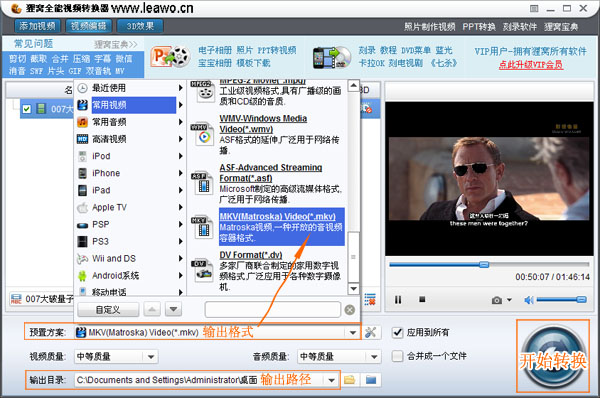600x398 pixels.
Task: Click the phone and DVD burning icon
Action: (332, 57)
